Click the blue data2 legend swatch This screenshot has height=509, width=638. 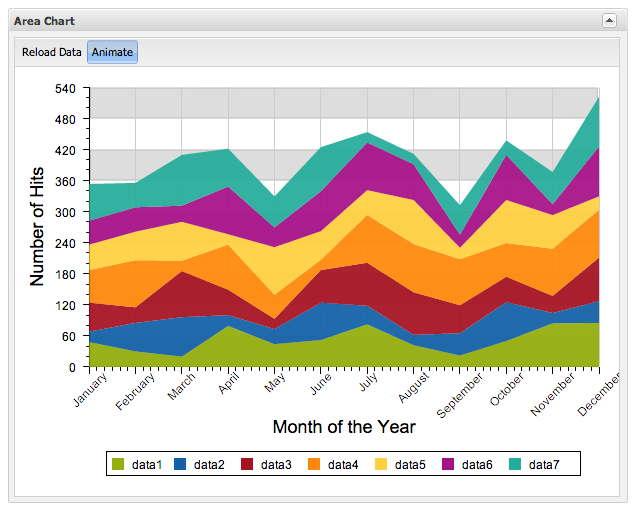(181, 464)
